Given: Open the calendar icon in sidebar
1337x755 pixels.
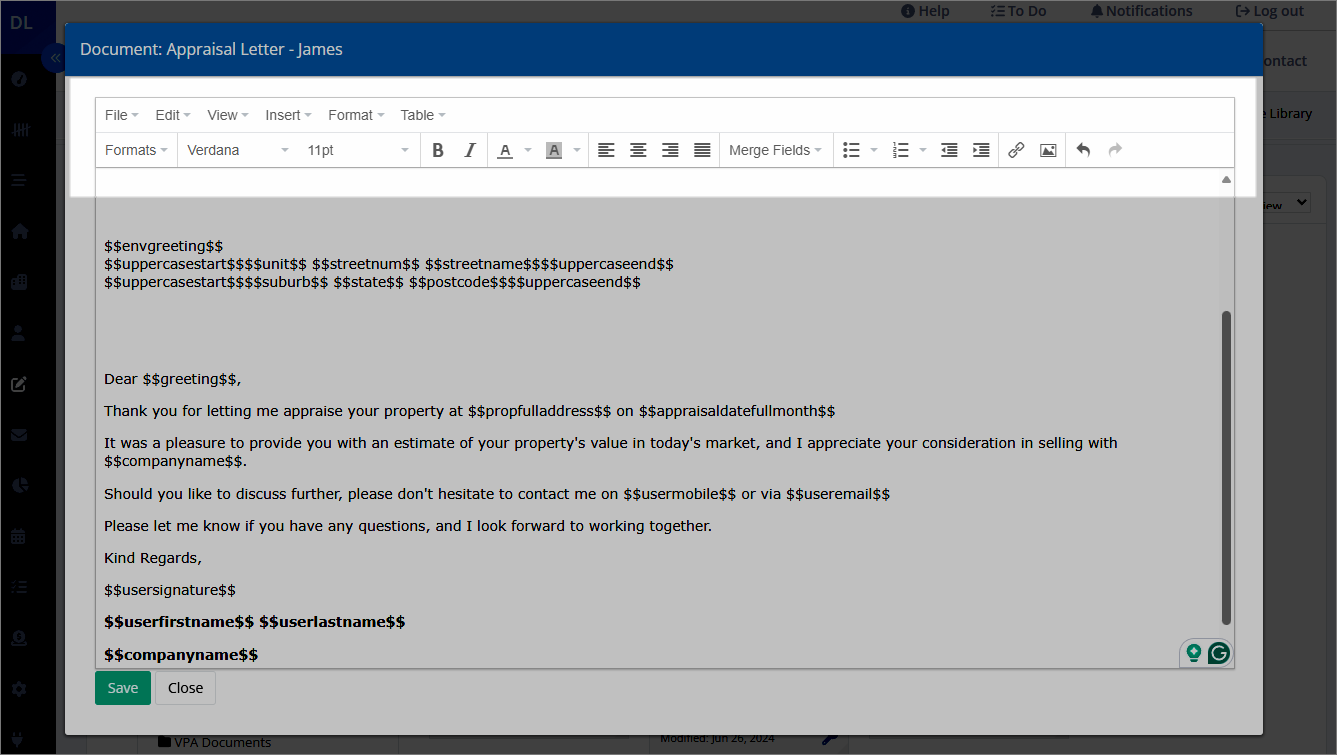Looking at the screenshot, I should click(19, 536).
